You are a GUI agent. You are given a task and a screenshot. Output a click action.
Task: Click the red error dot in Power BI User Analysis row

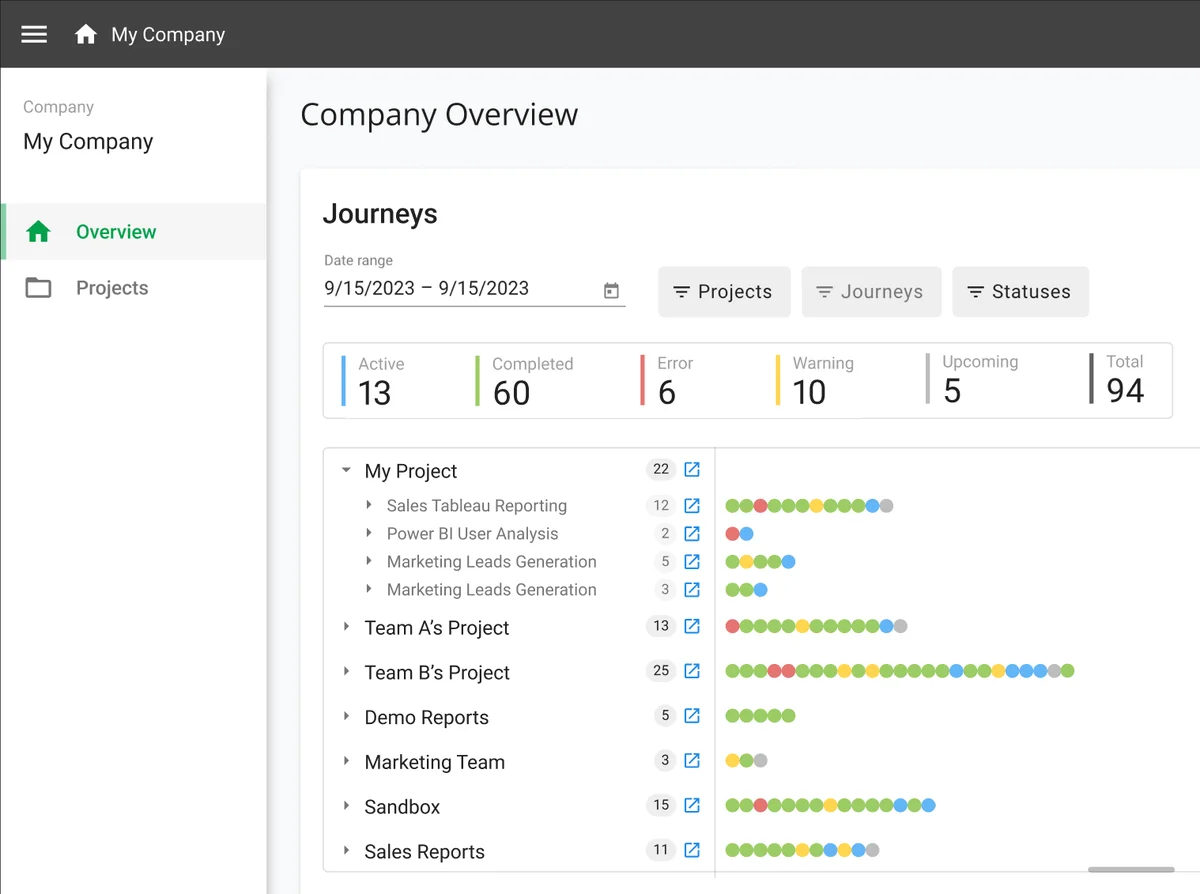pyautogui.click(x=732, y=533)
